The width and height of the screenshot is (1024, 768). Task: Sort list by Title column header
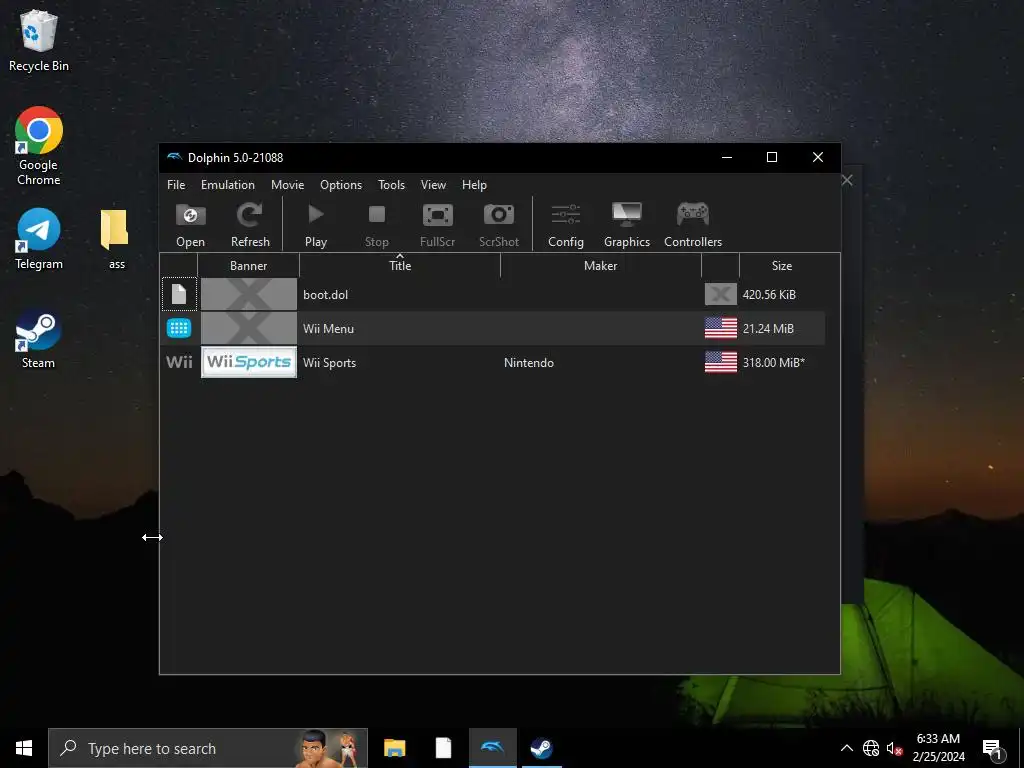(x=400, y=266)
